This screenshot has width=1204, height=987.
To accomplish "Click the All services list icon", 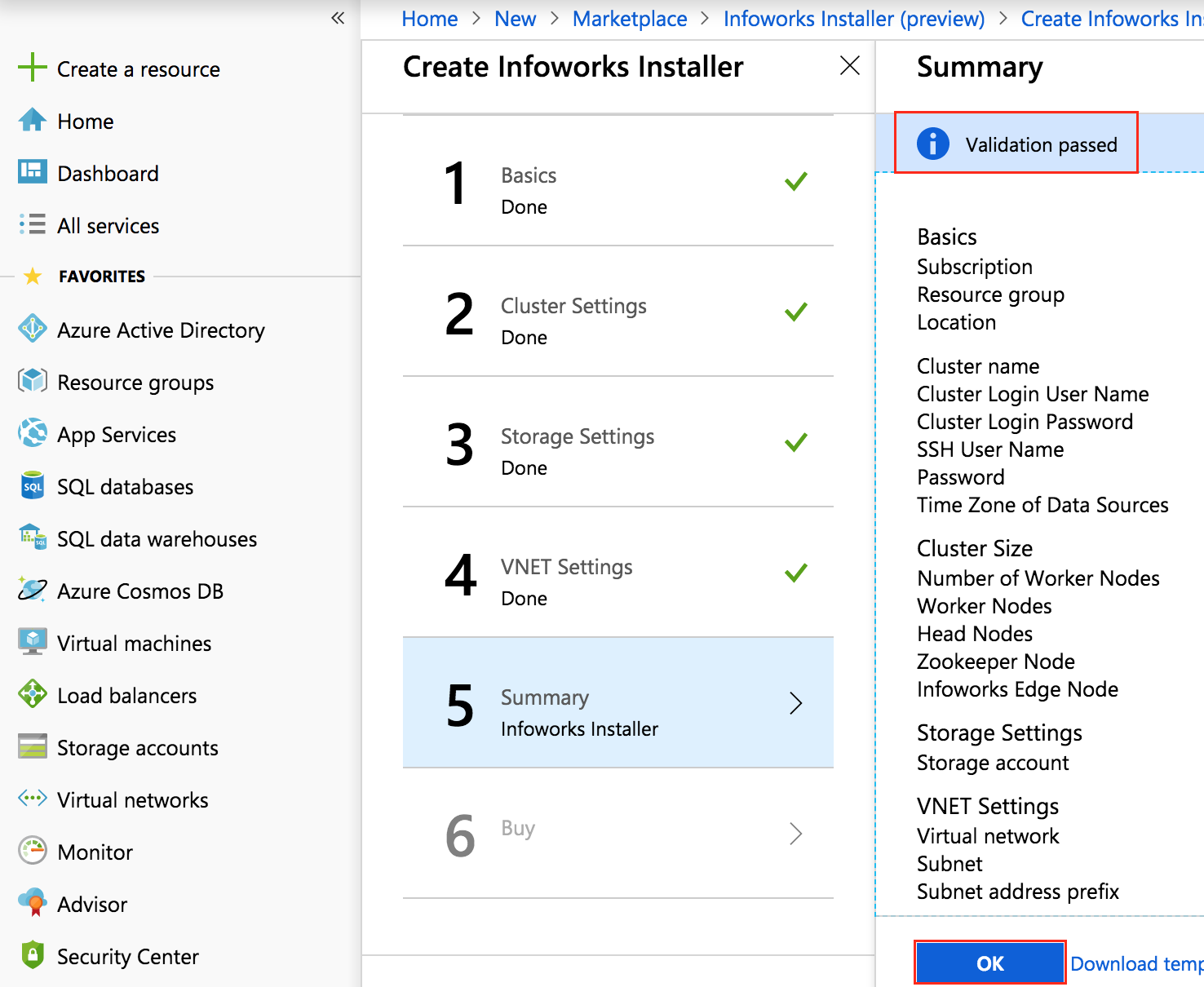I will 33,224.
